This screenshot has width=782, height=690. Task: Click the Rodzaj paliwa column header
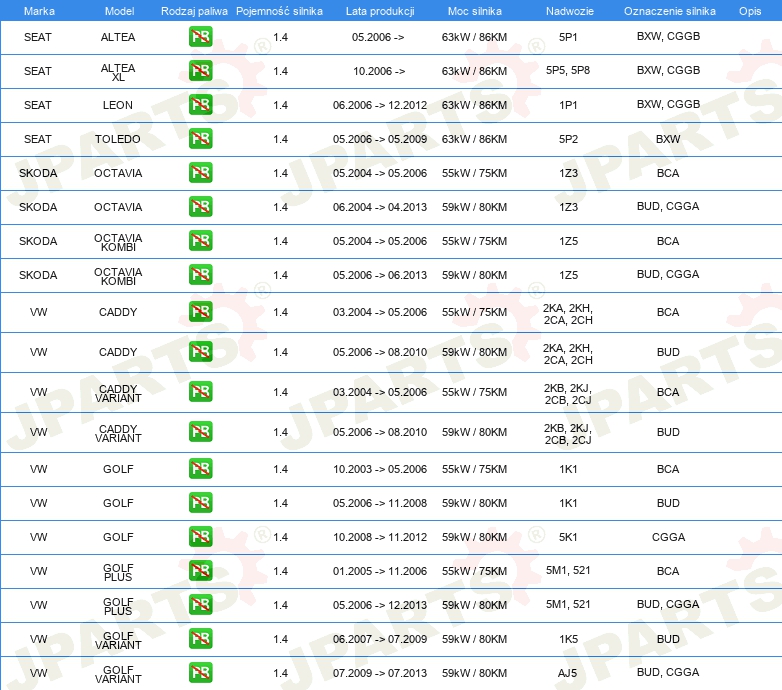pyautogui.click(x=194, y=11)
